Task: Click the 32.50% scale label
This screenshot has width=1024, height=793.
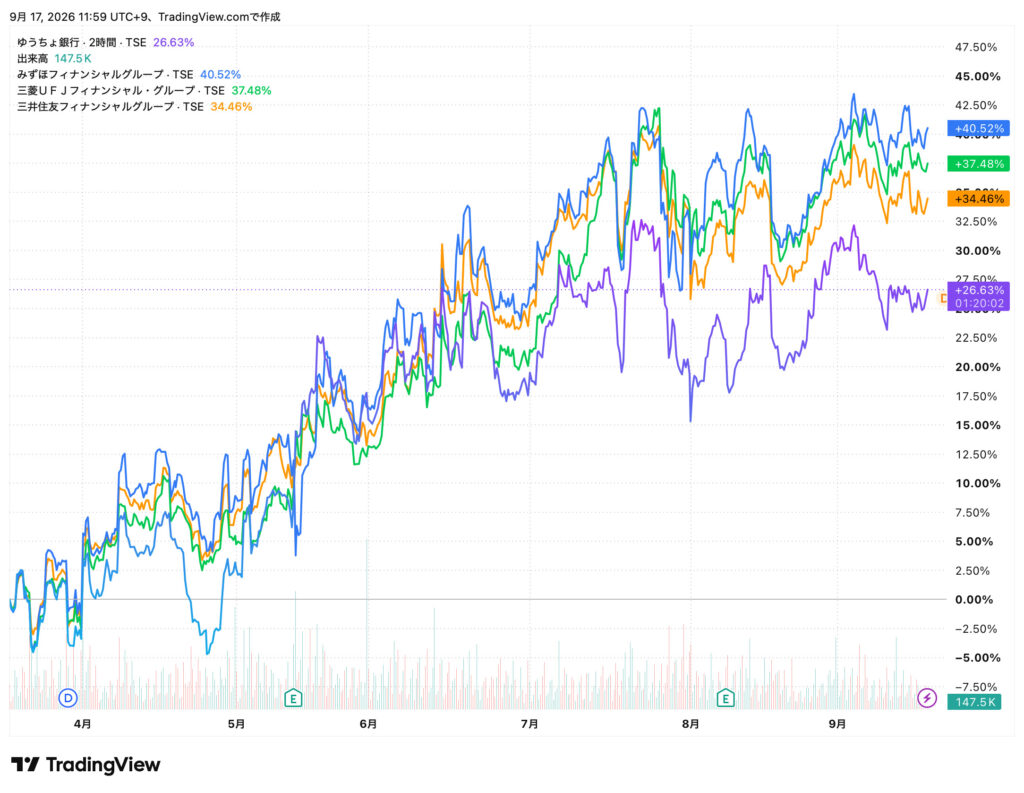Action: pos(976,221)
